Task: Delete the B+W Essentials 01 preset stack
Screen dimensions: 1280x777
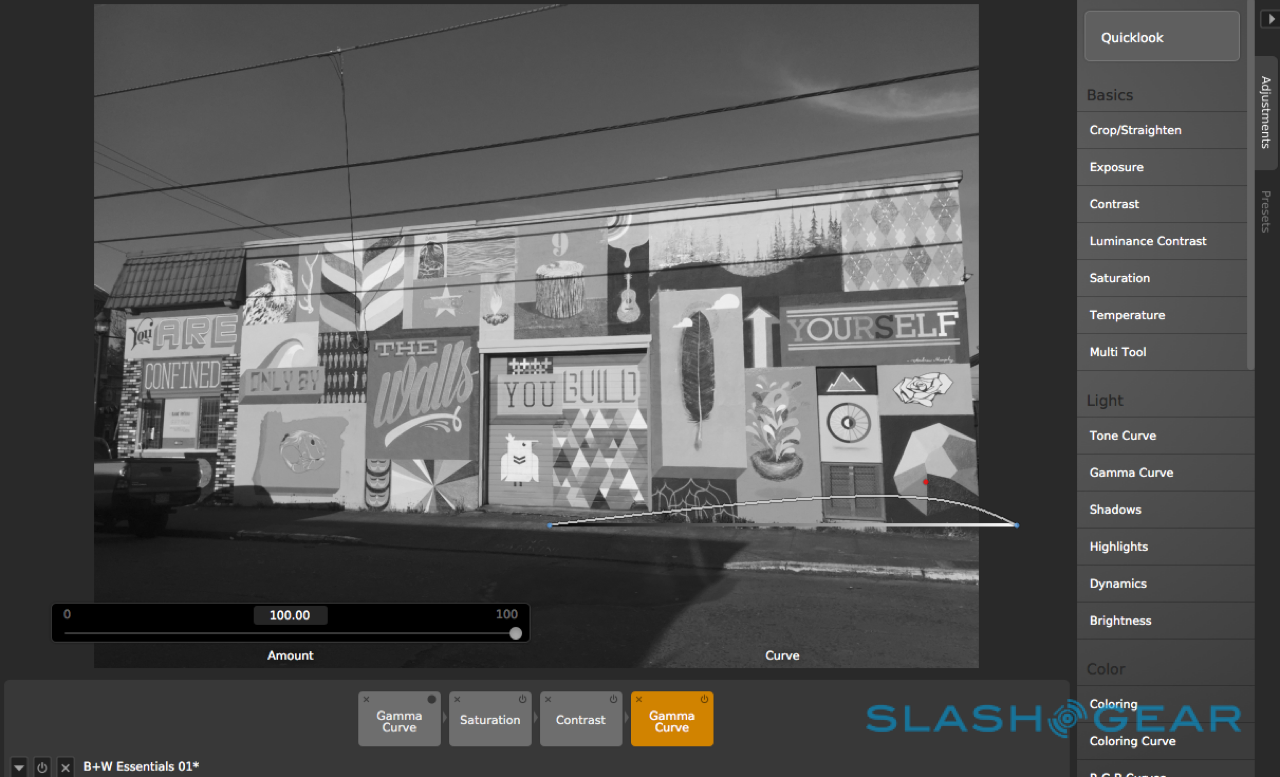Action: pyautogui.click(x=65, y=767)
